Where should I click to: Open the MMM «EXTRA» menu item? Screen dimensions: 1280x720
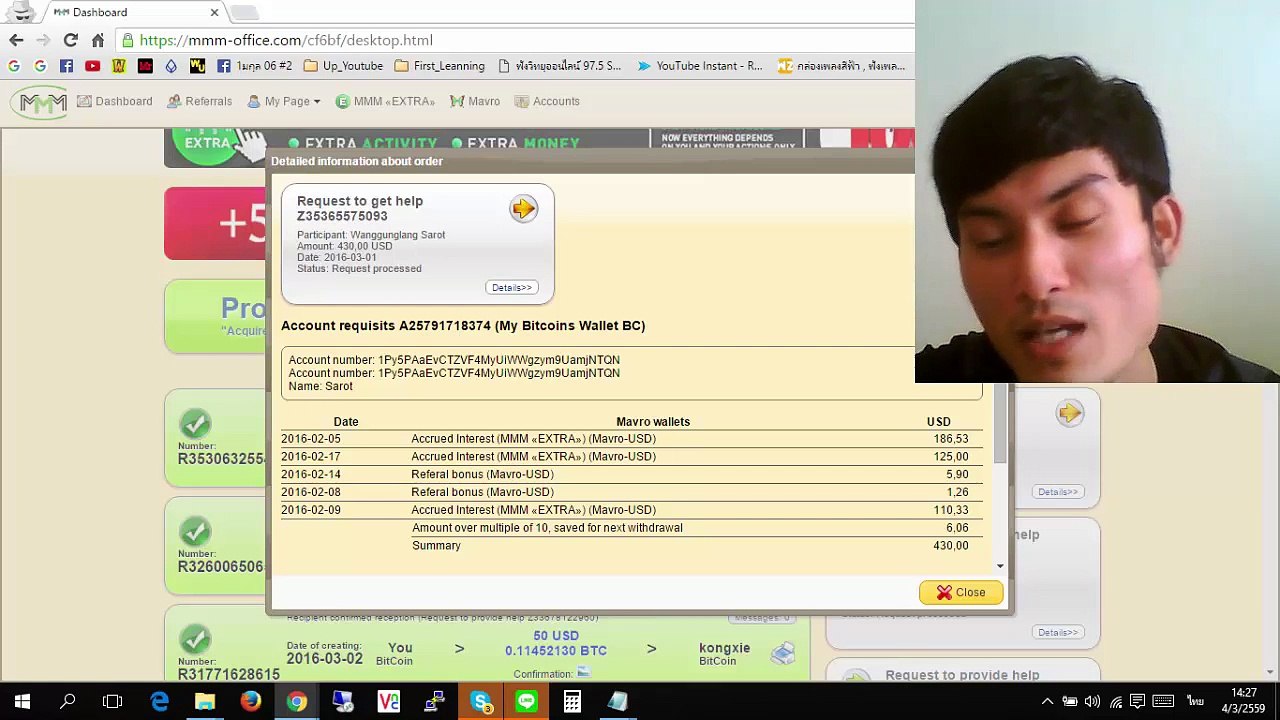click(x=385, y=101)
